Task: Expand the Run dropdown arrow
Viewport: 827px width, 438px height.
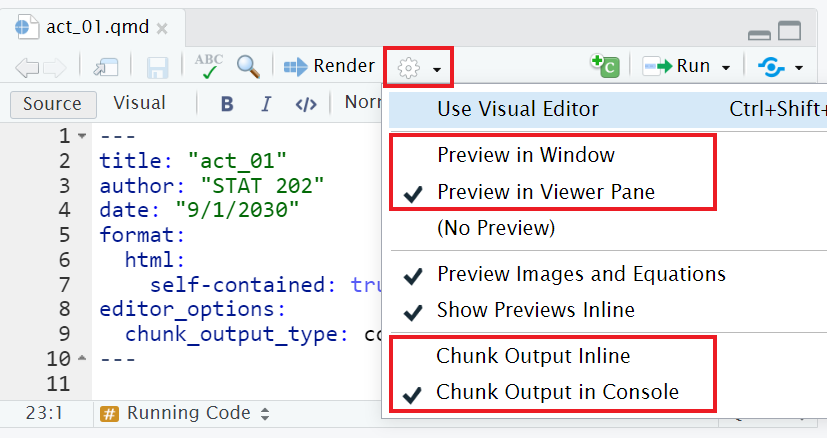Action: click(x=726, y=68)
